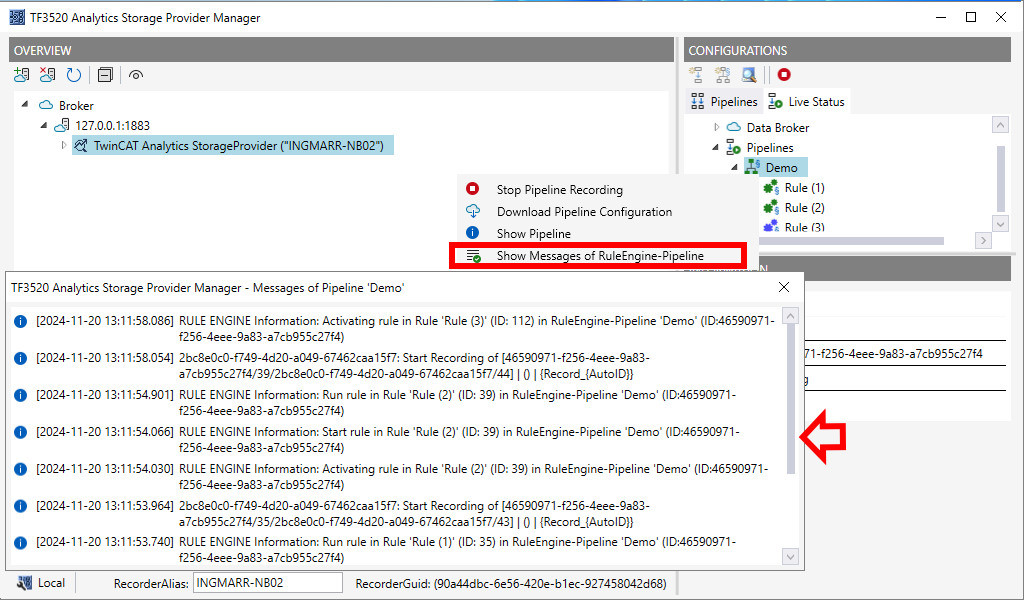Collapse the Demo pipeline node
Viewport: 1024px width, 600px height.
[734, 168]
